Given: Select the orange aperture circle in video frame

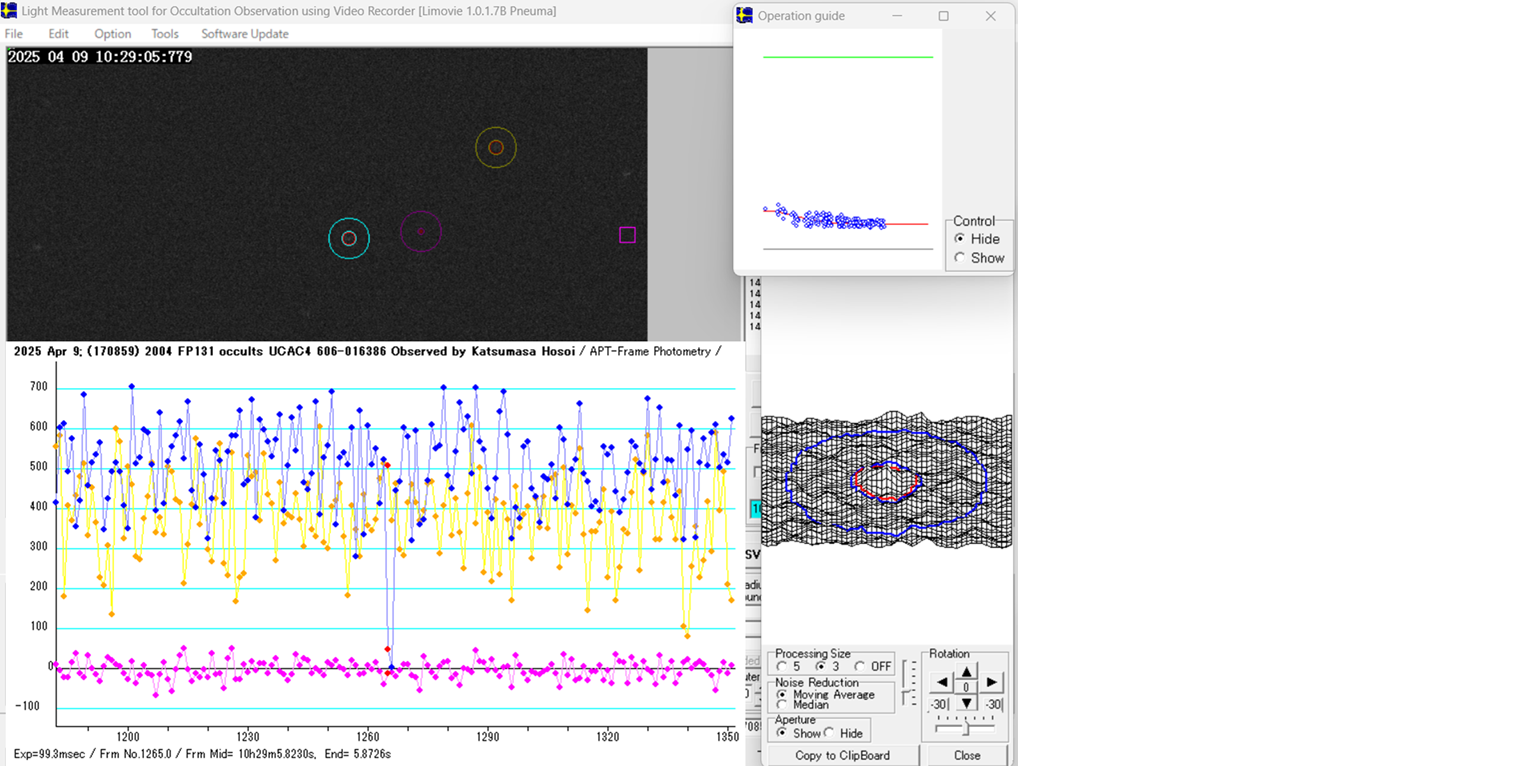Looking at the screenshot, I should [x=495, y=147].
